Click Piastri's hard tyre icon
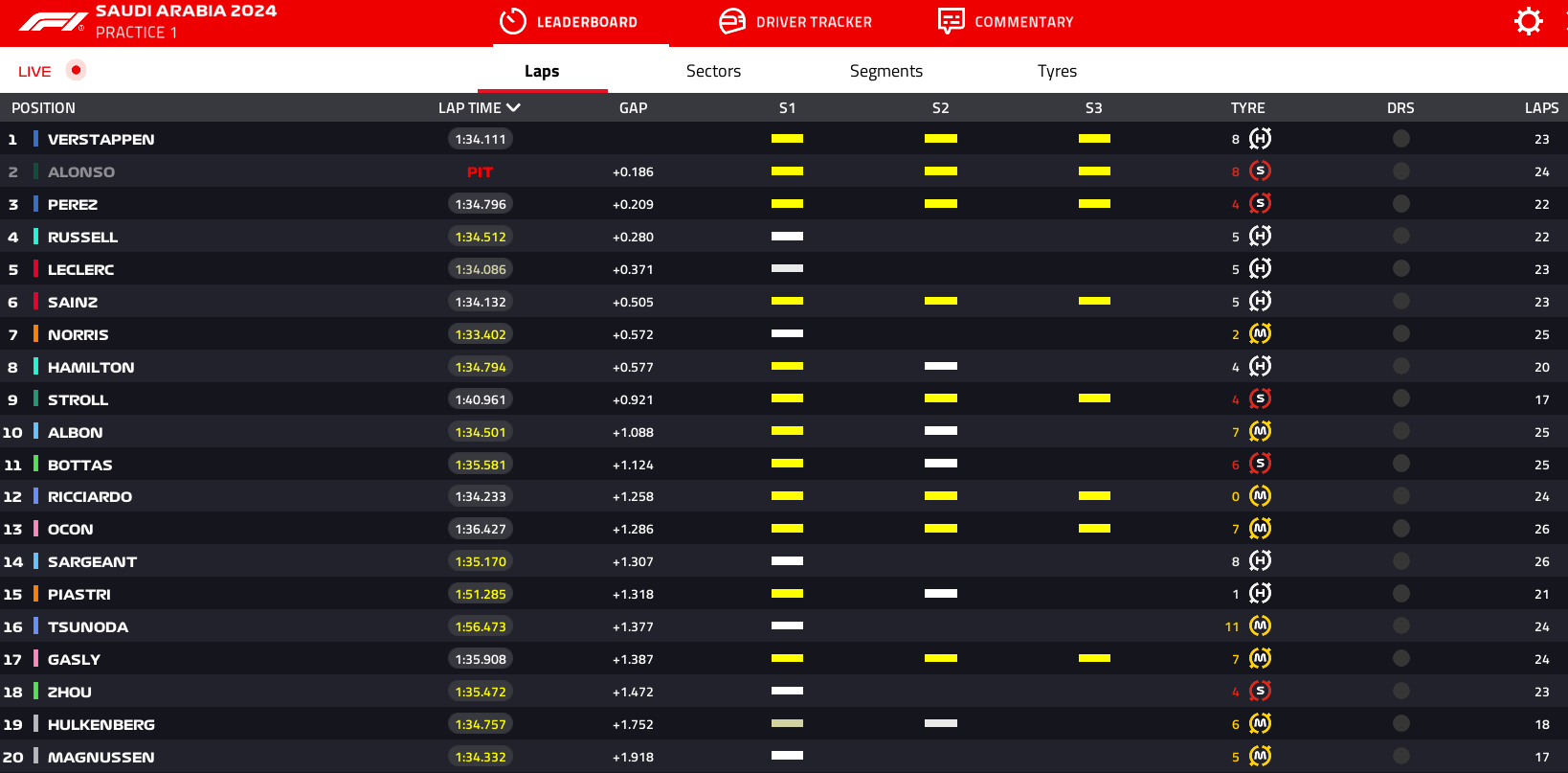The width and height of the screenshot is (1568, 773). coord(1260,594)
